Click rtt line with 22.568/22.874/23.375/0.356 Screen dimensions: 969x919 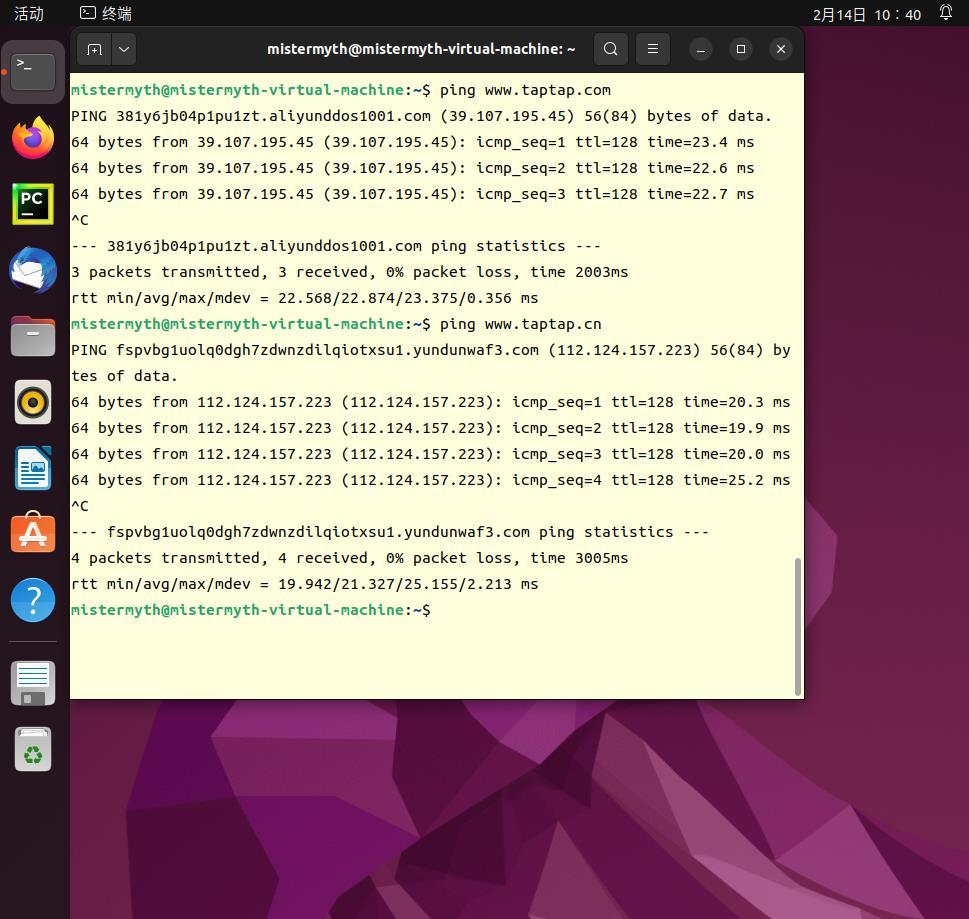(x=305, y=298)
